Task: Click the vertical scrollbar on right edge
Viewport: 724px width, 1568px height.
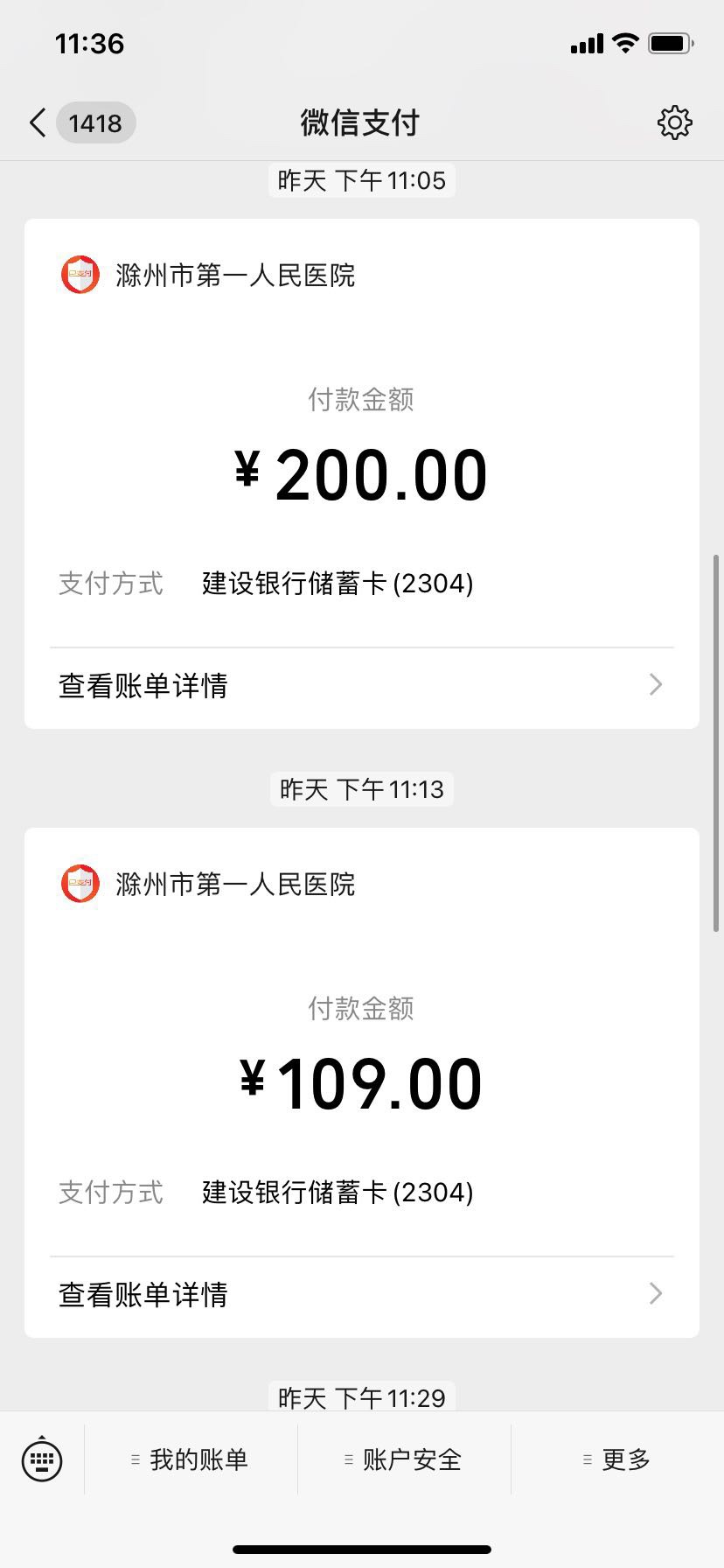Action: pyautogui.click(x=717, y=742)
